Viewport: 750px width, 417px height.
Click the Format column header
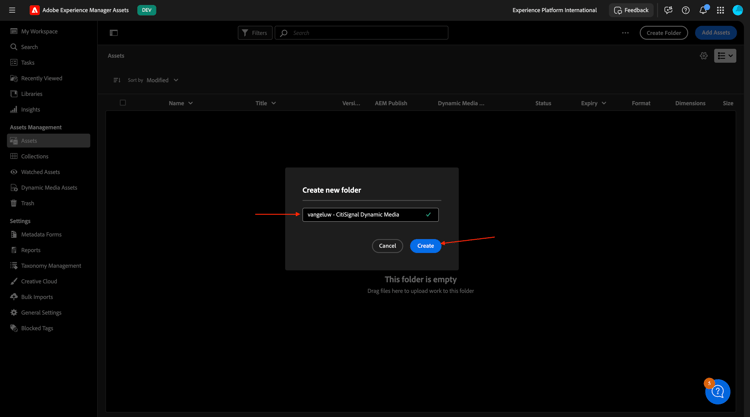pos(640,103)
